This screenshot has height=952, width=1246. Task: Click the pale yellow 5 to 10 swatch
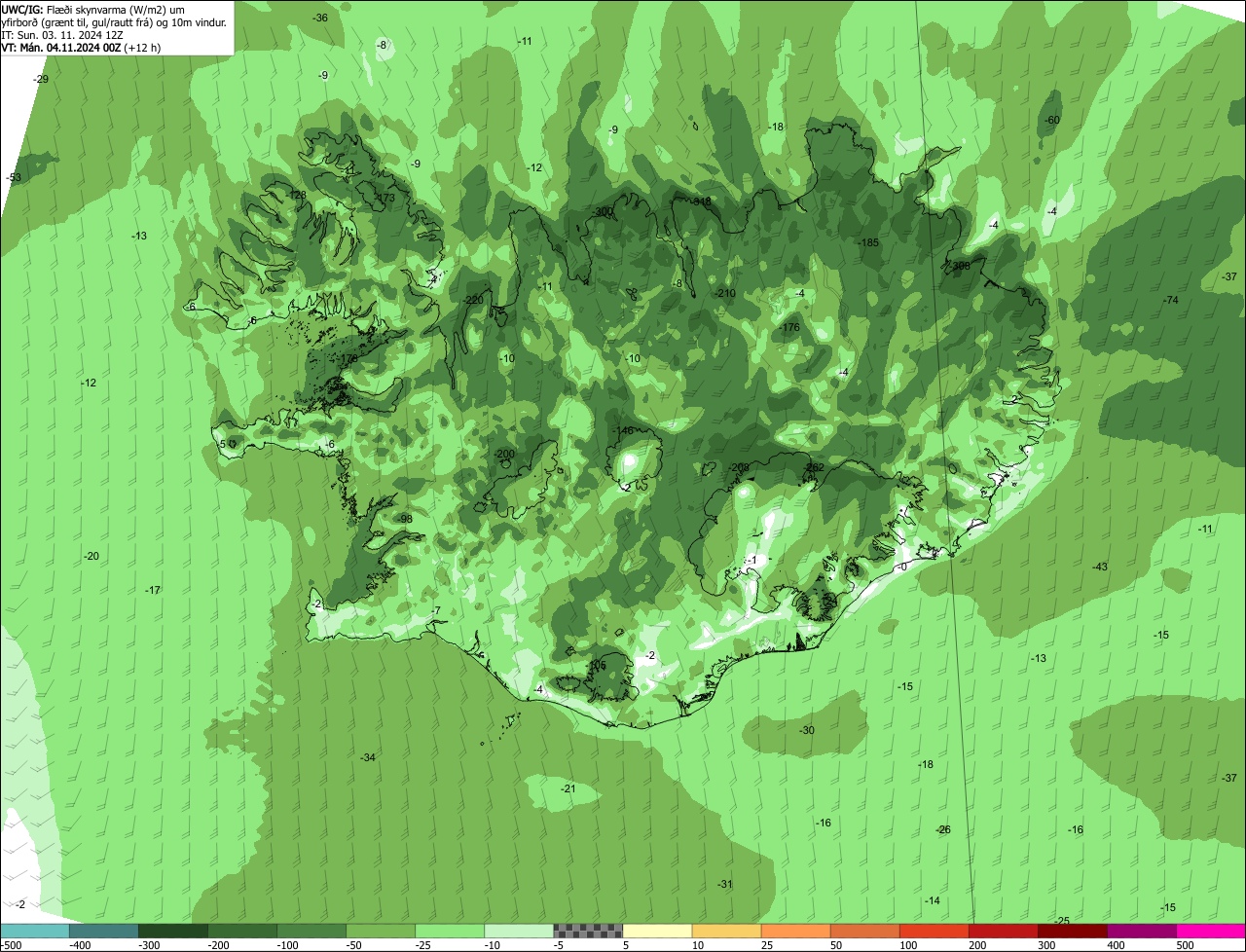pyautogui.click(x=657, y=931)
